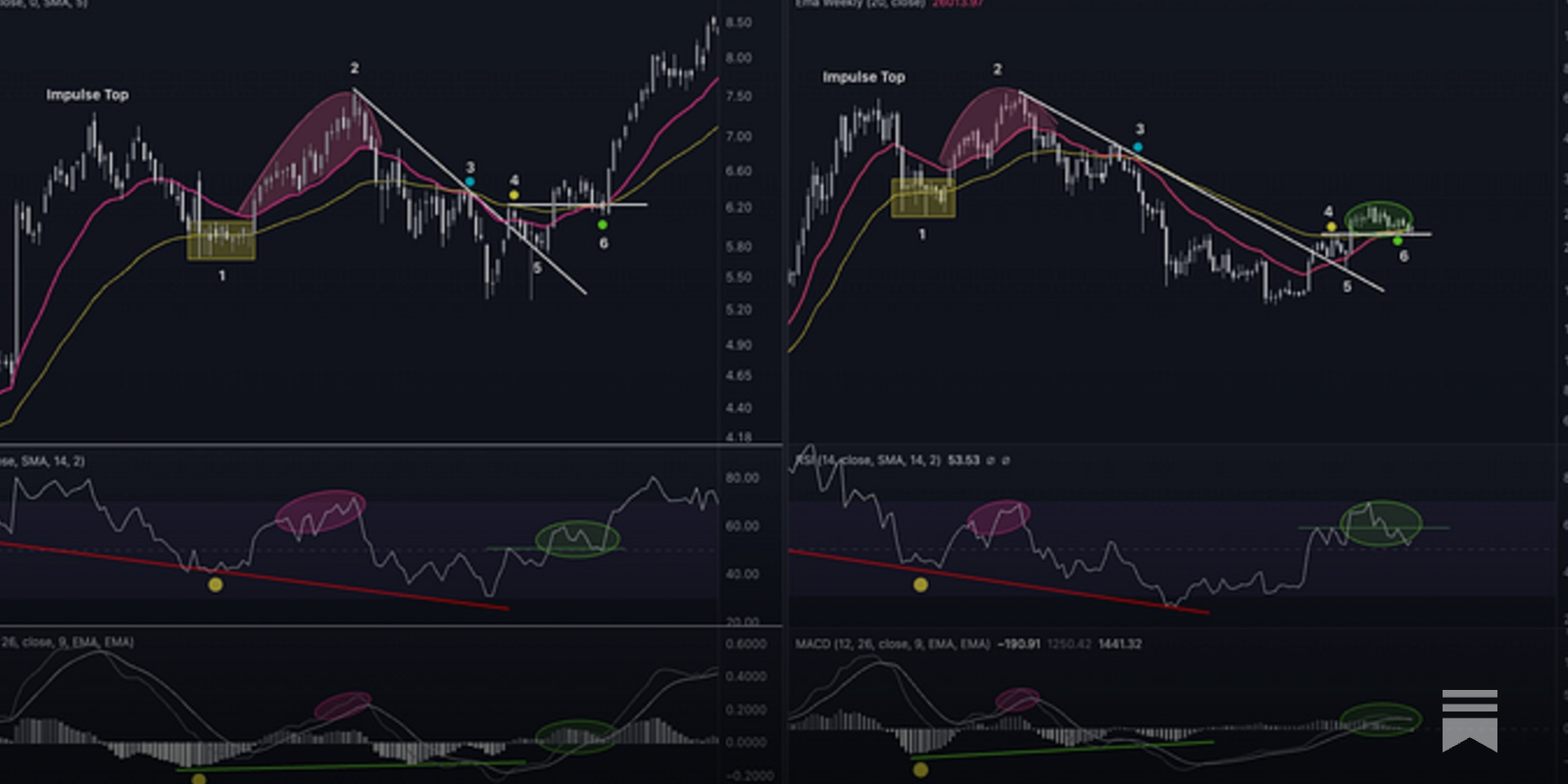1568x784 pixels.
Task: Click the 0.4000 MACD axis label
Action: click(746, 677)
